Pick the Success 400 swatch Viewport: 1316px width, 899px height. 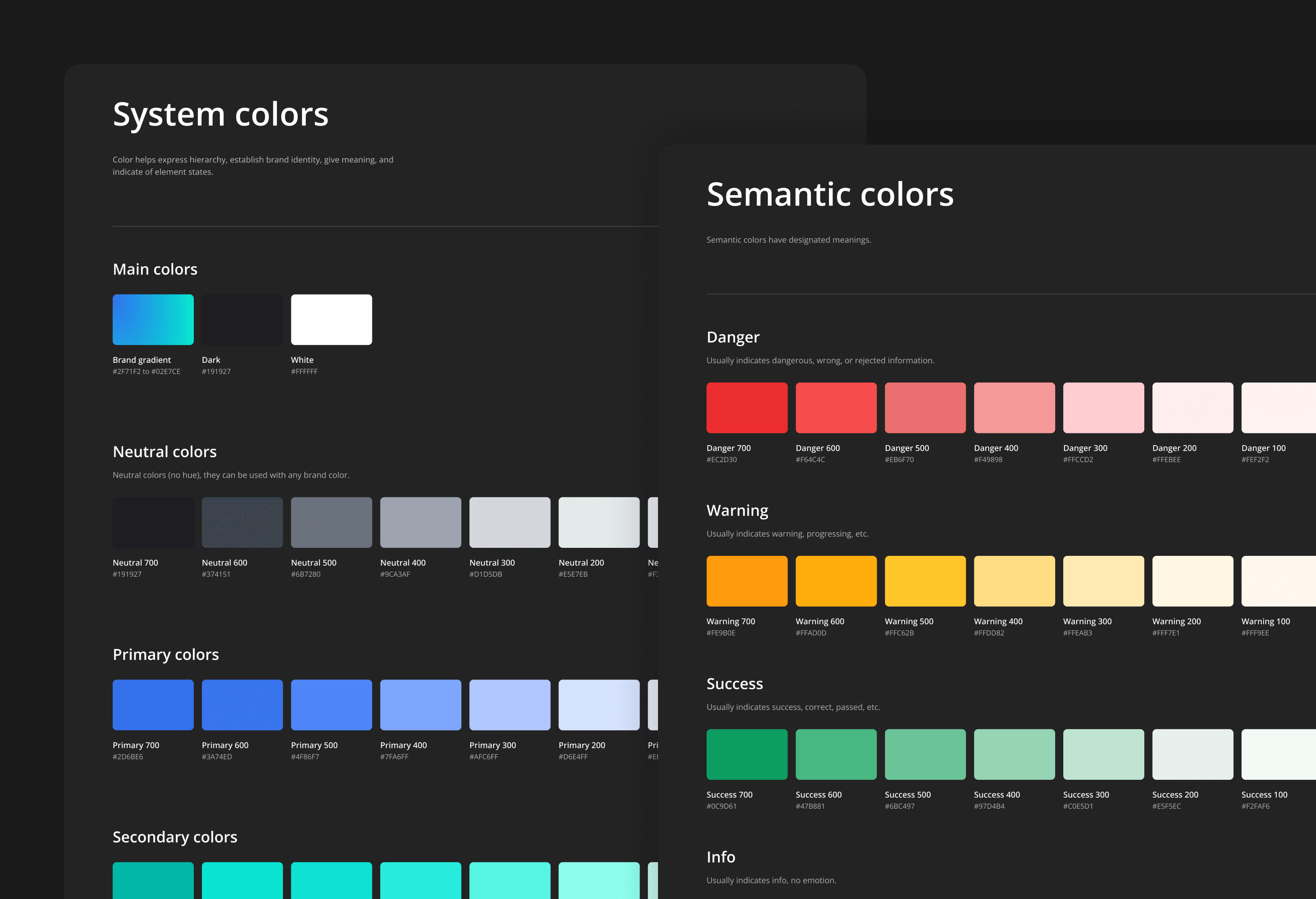pyautogui.click(x=1014, y=755)
